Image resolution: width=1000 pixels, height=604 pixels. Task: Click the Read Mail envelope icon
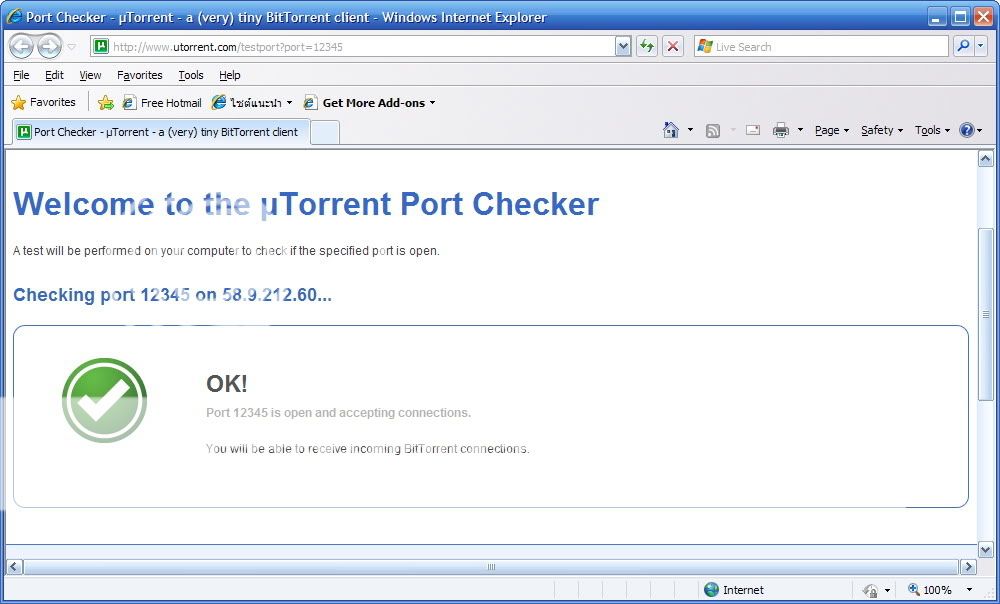(753, 130)
